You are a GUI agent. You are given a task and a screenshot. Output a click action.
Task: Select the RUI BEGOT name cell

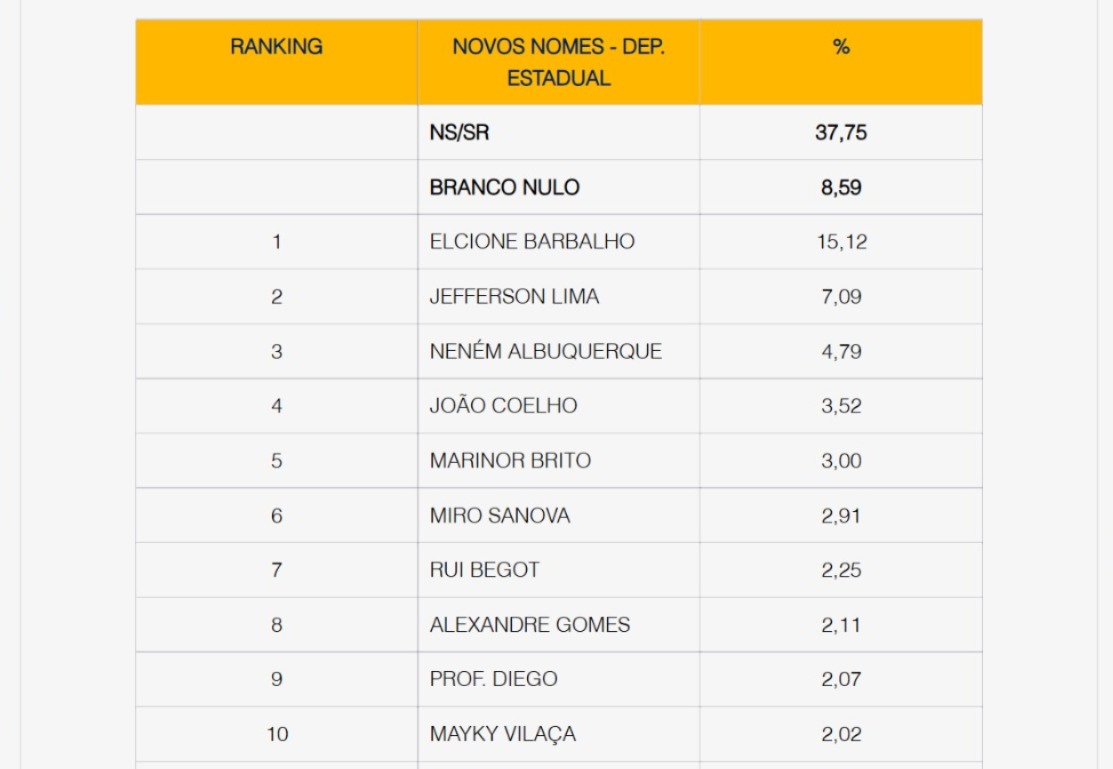[485, 570]
